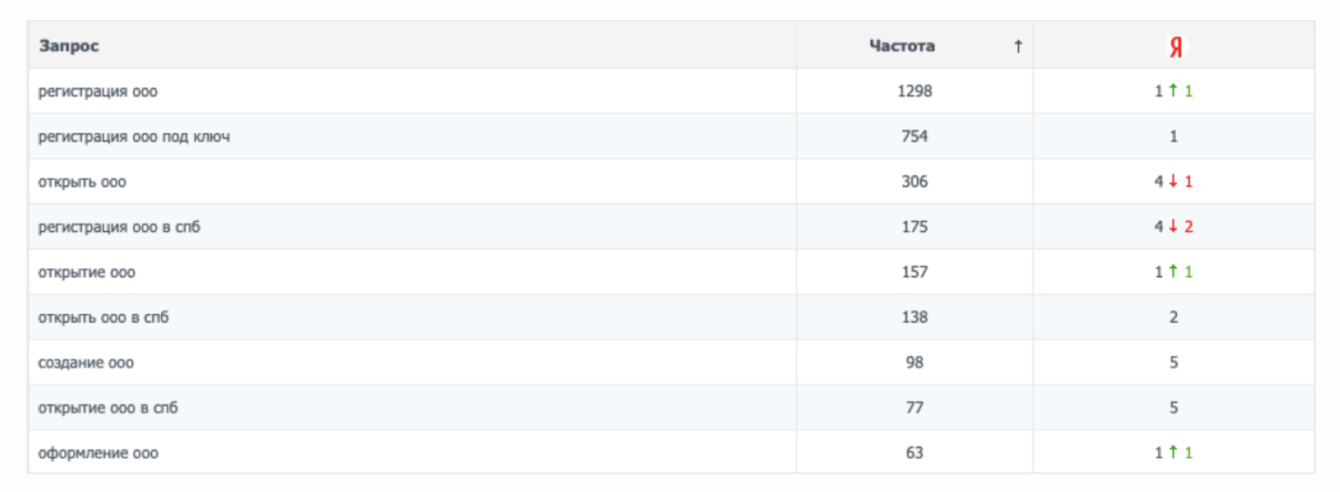Click Yandex position for 'открыть ооо в спб'

click(1174, 317)
